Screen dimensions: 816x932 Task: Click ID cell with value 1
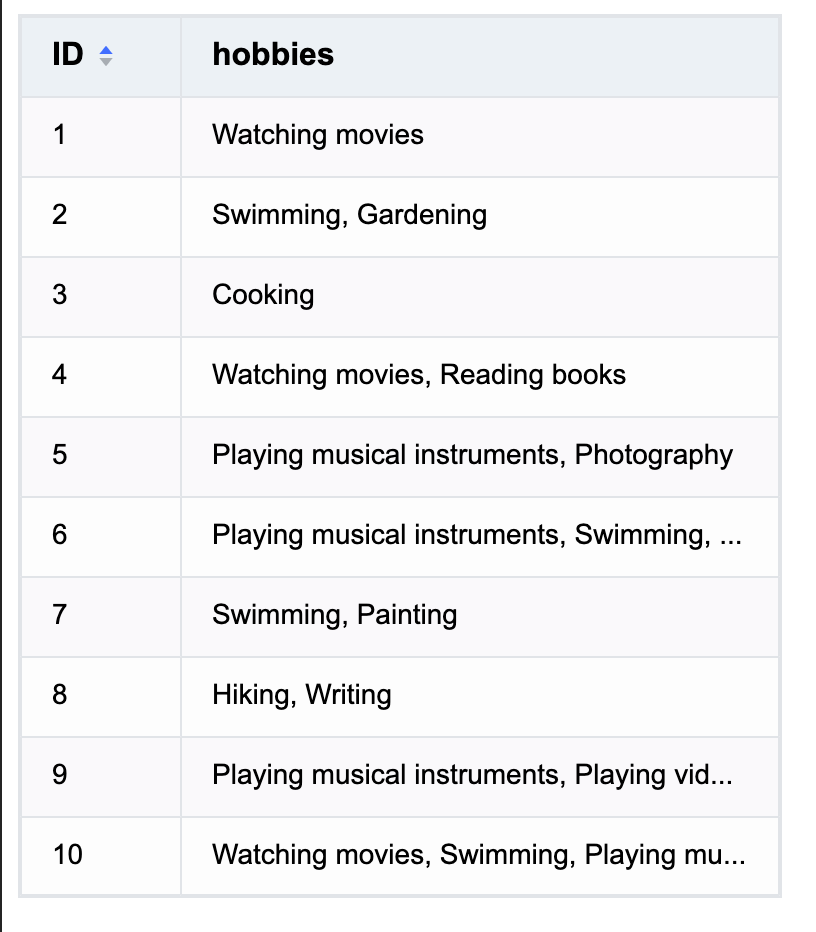click(x=101, y=137)
